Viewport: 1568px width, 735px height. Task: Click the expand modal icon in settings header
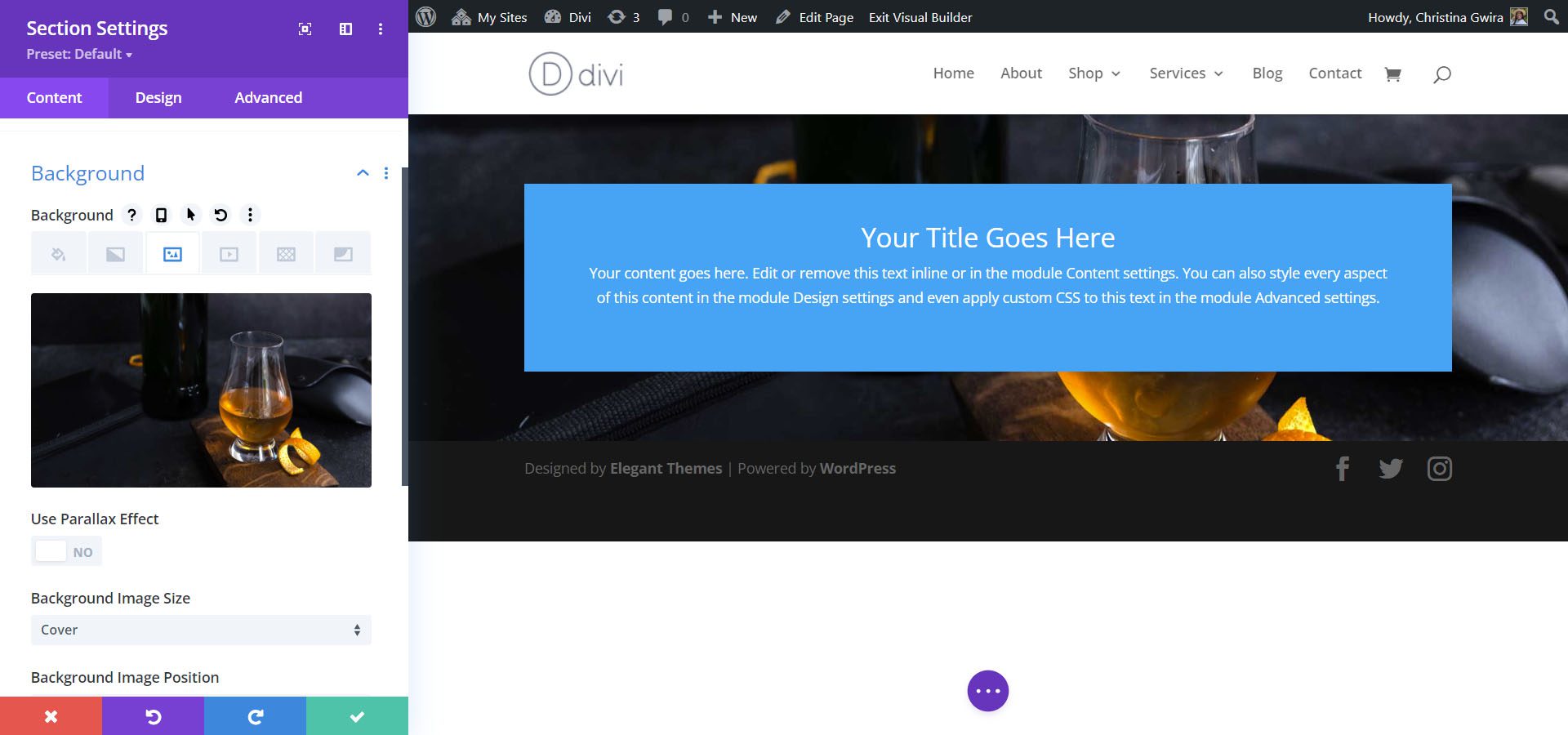click(x=305, y=29)
